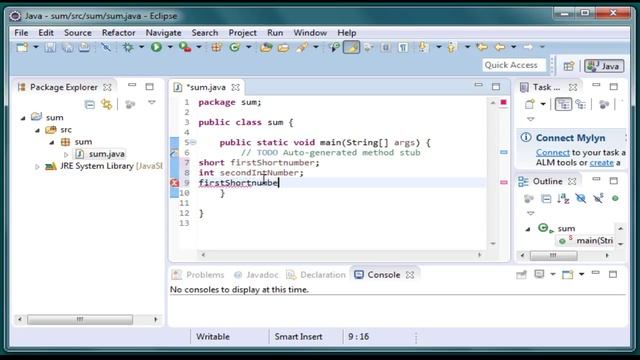Toggle Categorized view in Task List
The height and width of the screenshot is (360, 640).
click(563, 104)
